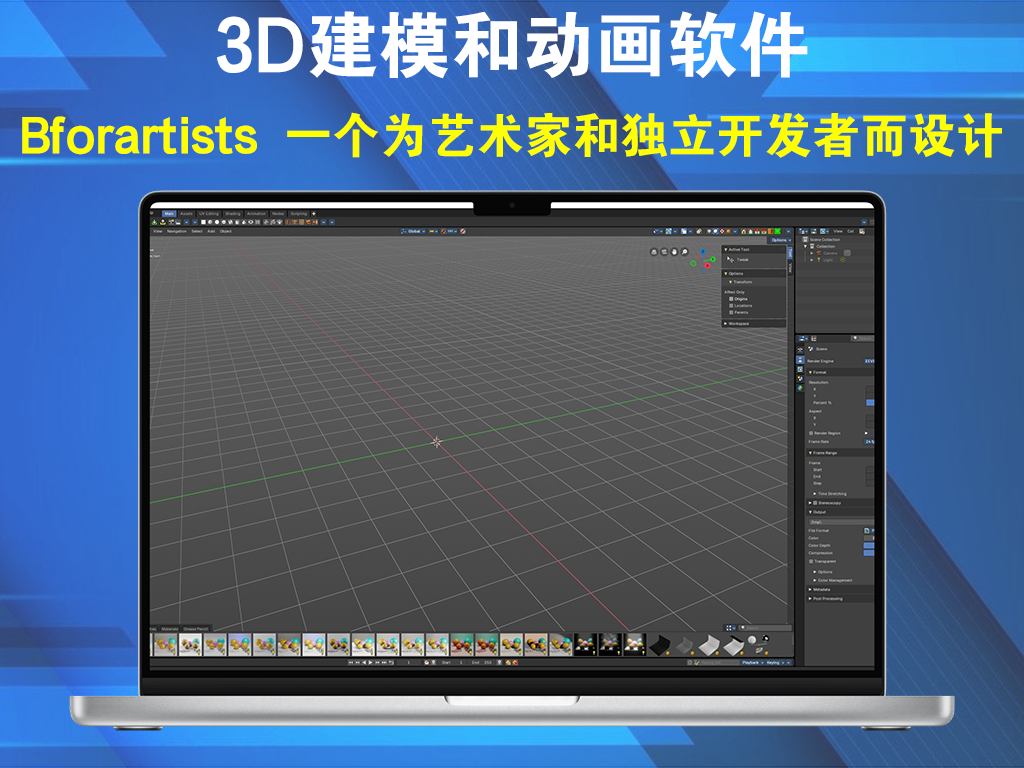Click the camera view navigation icon
The height and width of the screenshot is (768, 1024).
pos(655,251)
